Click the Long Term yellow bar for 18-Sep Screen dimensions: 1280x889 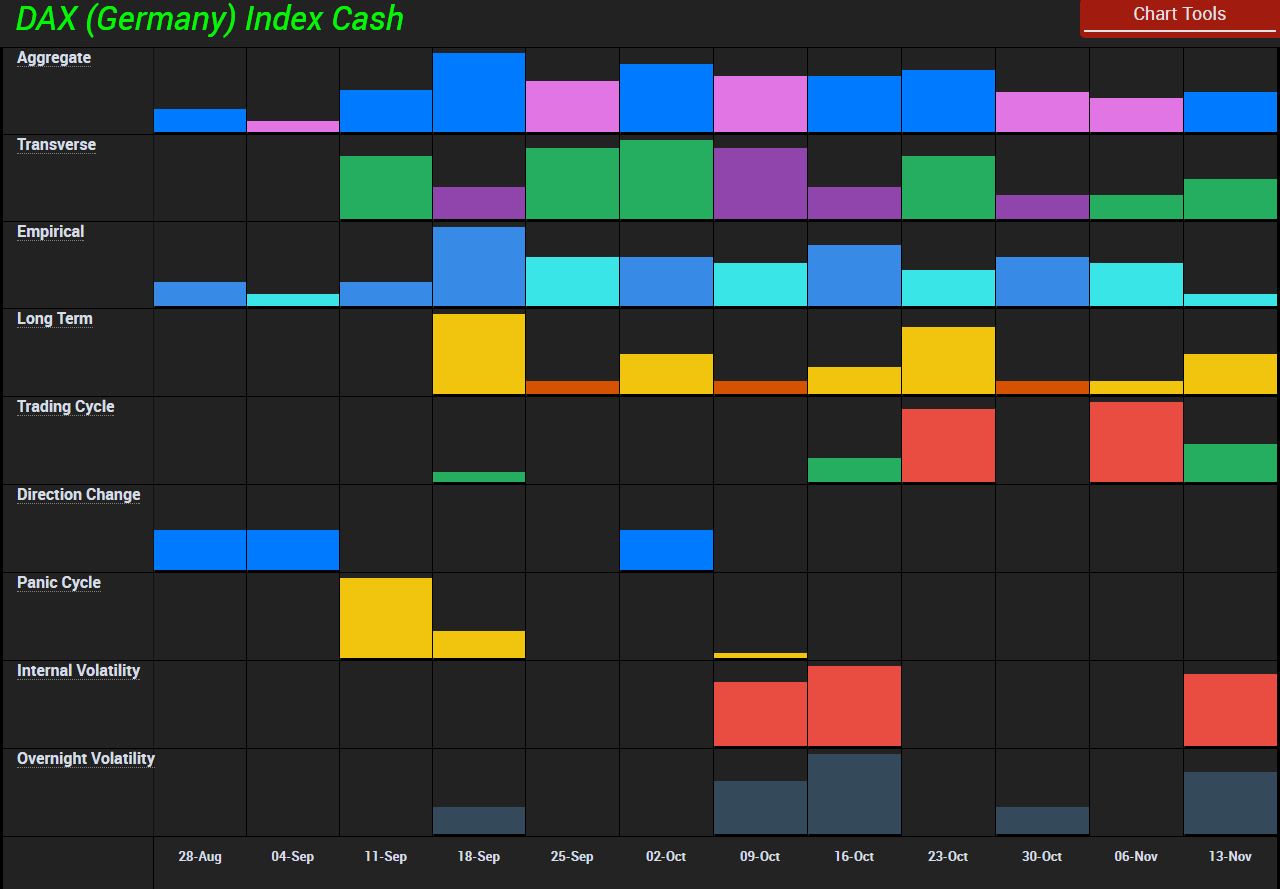(x=479, y=354)
